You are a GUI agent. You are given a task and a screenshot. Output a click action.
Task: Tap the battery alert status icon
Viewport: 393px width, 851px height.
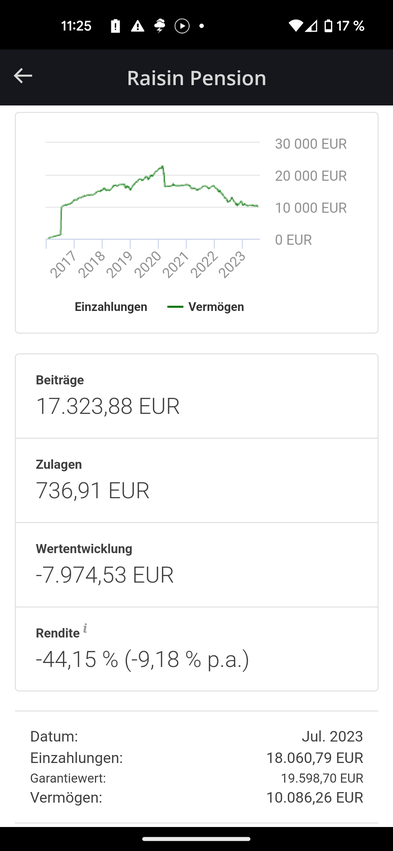point(115,26)
